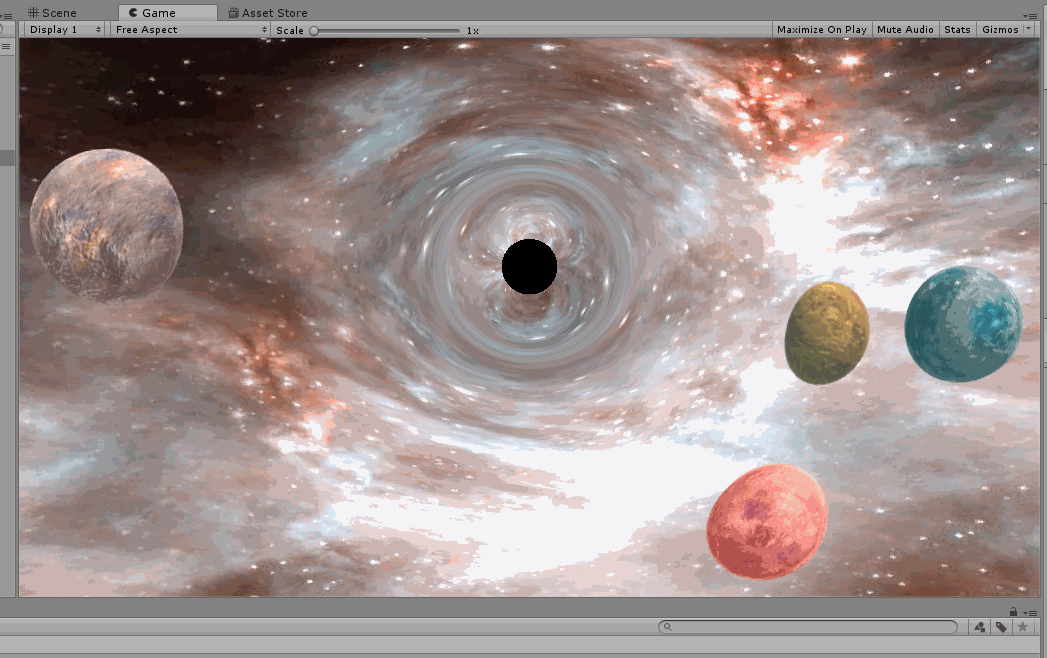Click the Search by Label tag icon
The image size is (1047, 658).
(x=1001, y=627)
